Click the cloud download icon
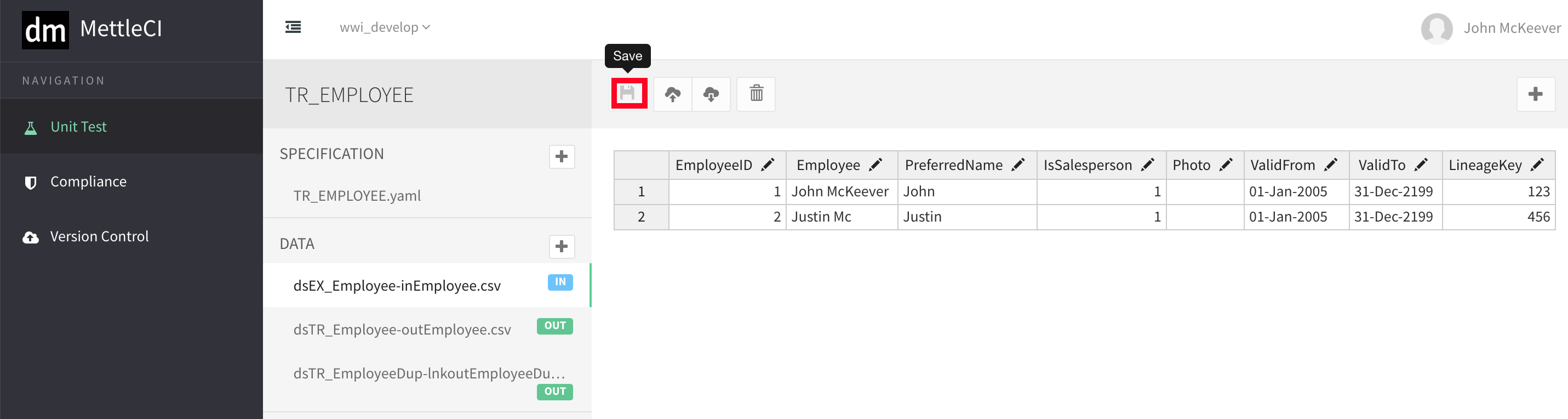 (x=711, y=94)
